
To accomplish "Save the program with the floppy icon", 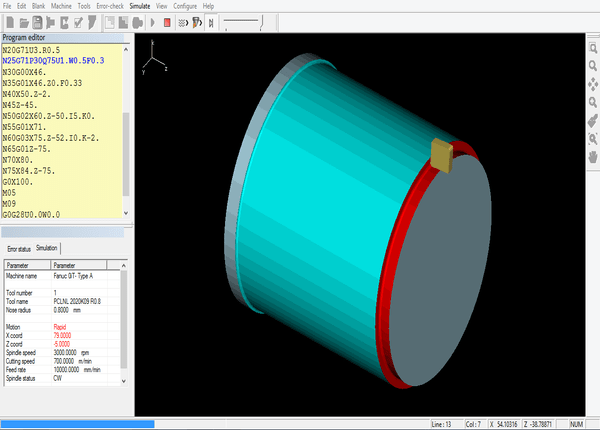I will (37, 23).
